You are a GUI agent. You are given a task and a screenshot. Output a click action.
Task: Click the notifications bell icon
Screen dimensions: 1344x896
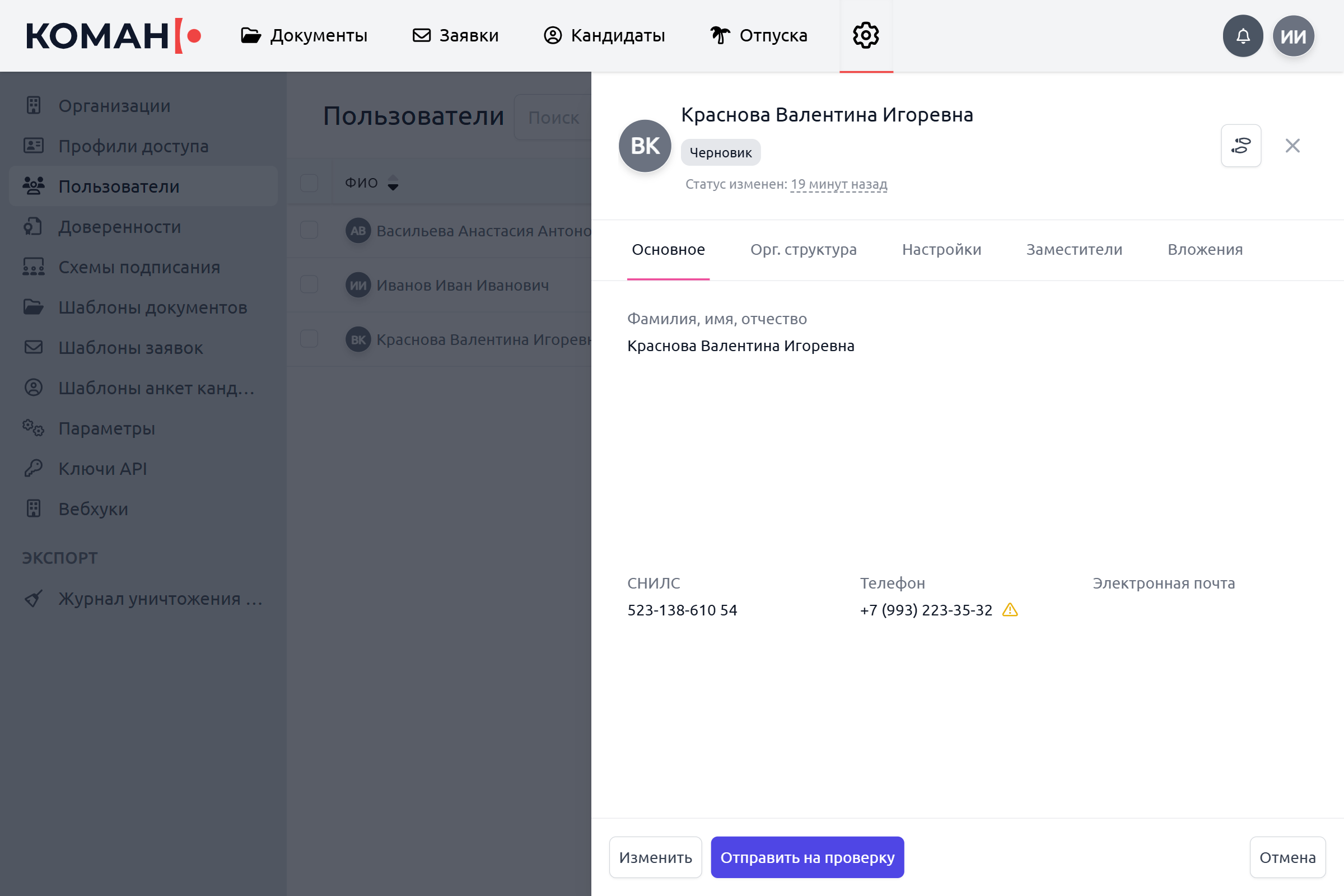[x=1242, y=36]
